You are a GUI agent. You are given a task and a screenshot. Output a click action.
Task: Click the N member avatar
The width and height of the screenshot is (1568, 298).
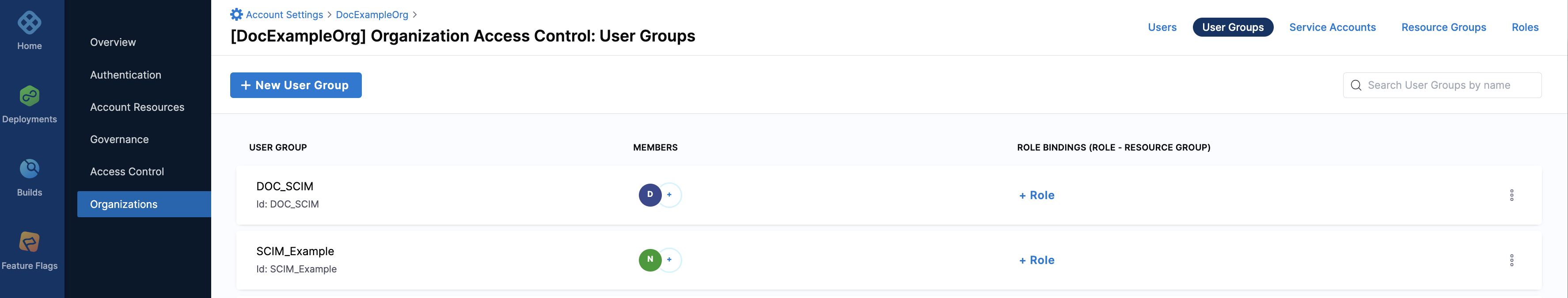[649, 260]
